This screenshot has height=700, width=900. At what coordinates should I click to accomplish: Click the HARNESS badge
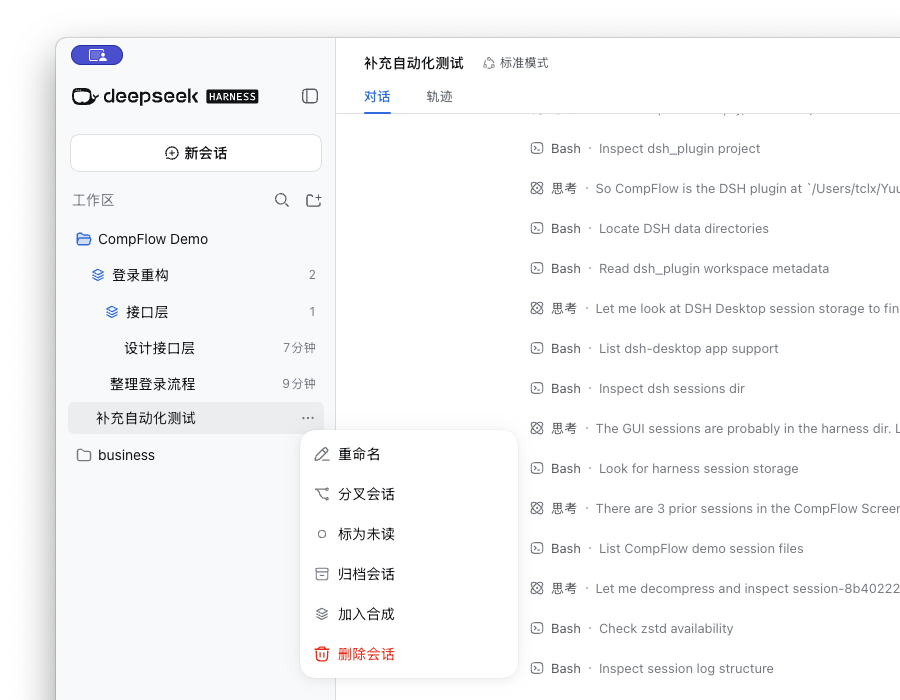click(232, 96)
